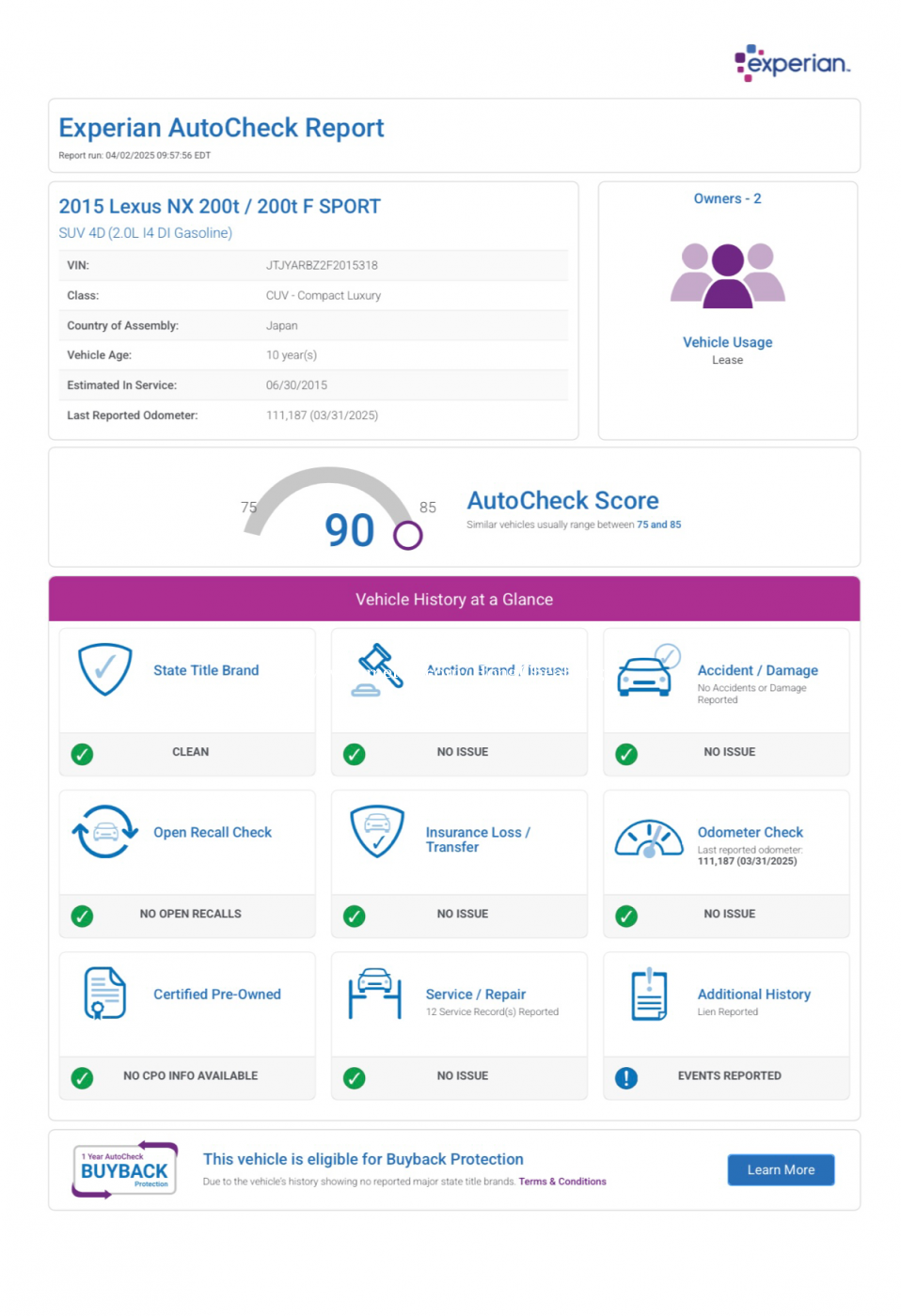The height and width of the screenshot is (1316, 901).
Task: Click the AutoCheck Score gauge circle marker
Action: tap(407, 535)
